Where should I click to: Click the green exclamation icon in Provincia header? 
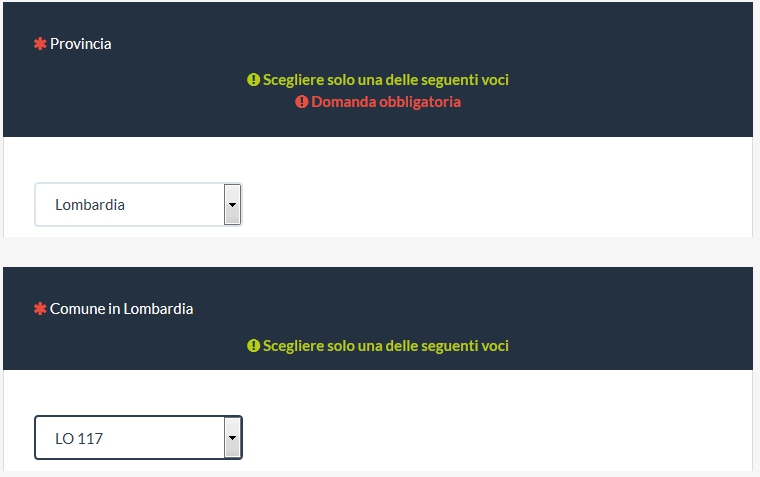click(253, 79)
